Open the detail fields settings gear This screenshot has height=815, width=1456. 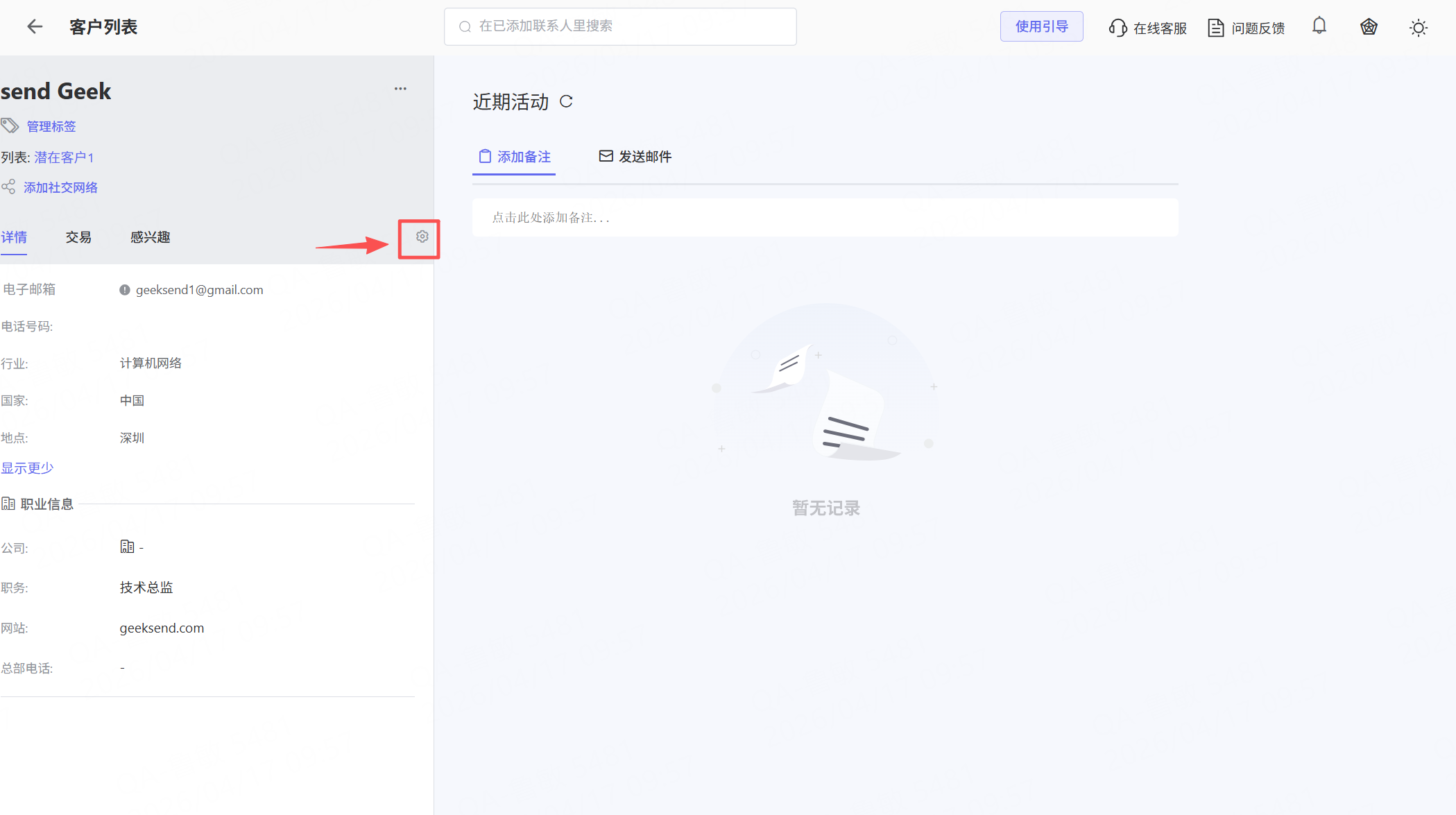point(422,237)
